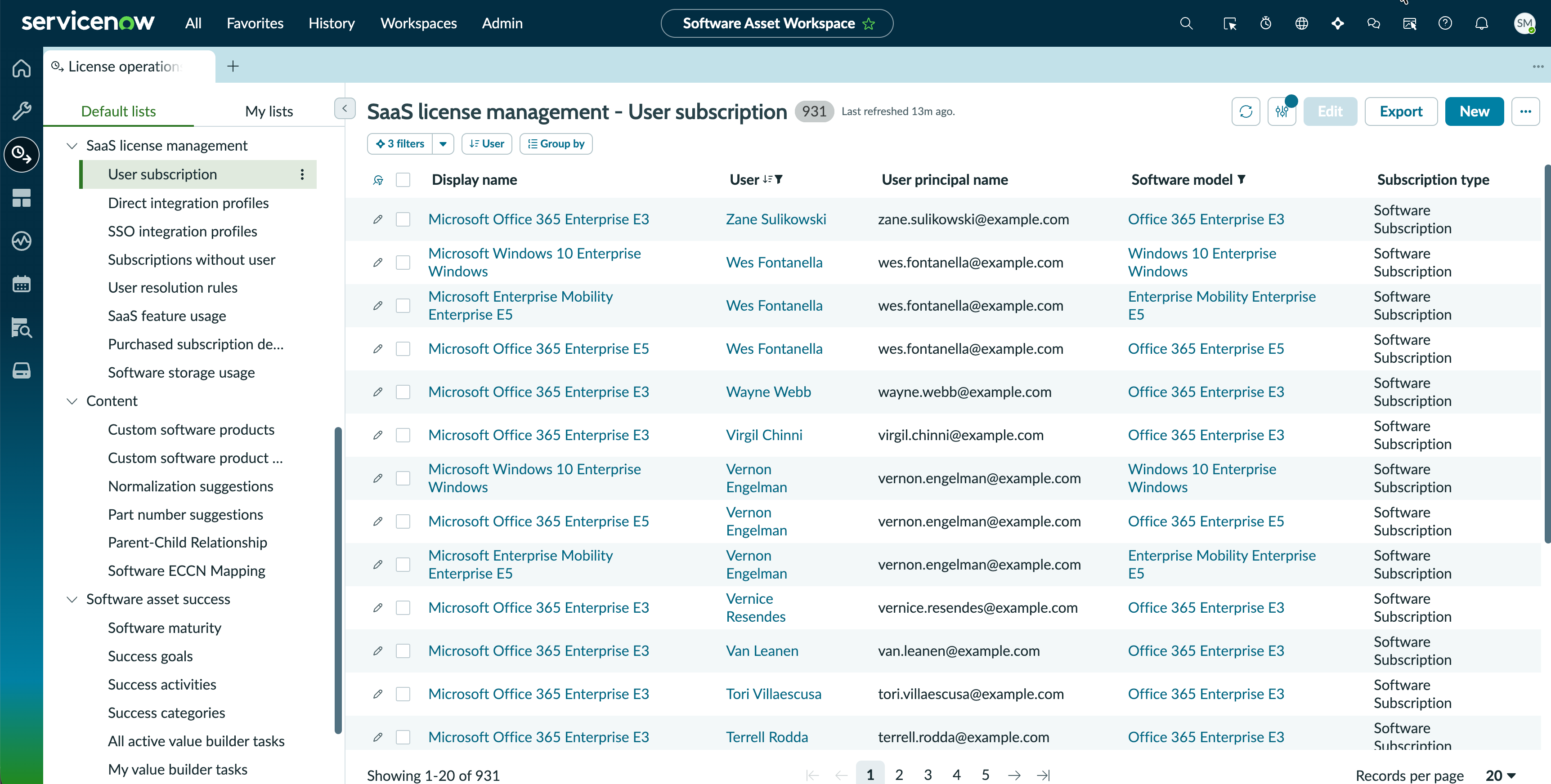Go to page 3
Screen dimensions: 1551x784
[x=928, y=775]
